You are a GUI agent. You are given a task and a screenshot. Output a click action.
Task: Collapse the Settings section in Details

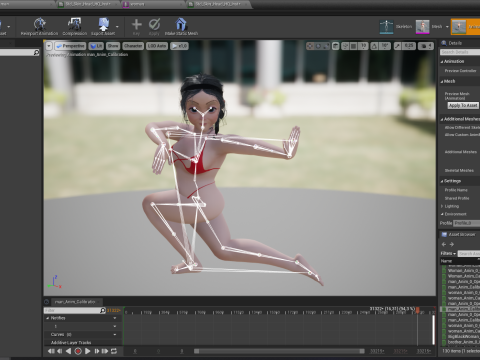point(442,181)
